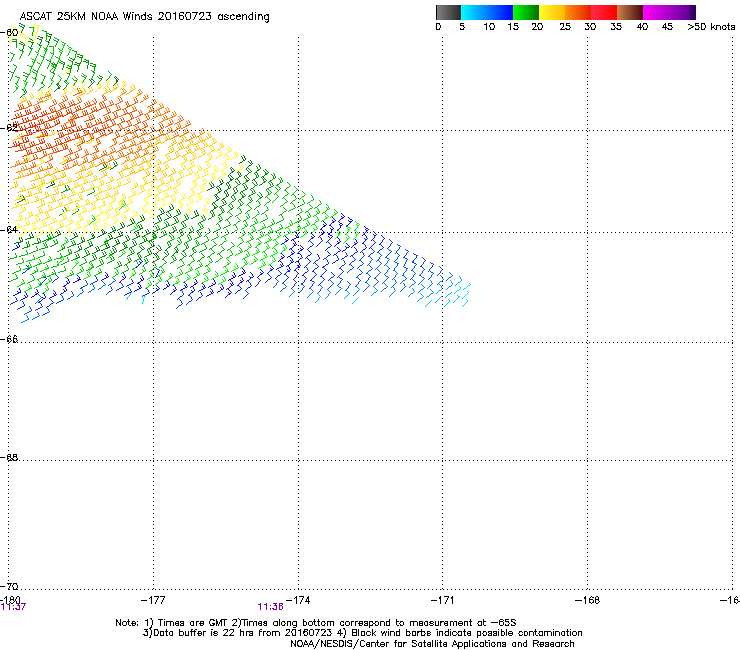Click the -62 latitude axis label
740x650 pixels.
9,127
